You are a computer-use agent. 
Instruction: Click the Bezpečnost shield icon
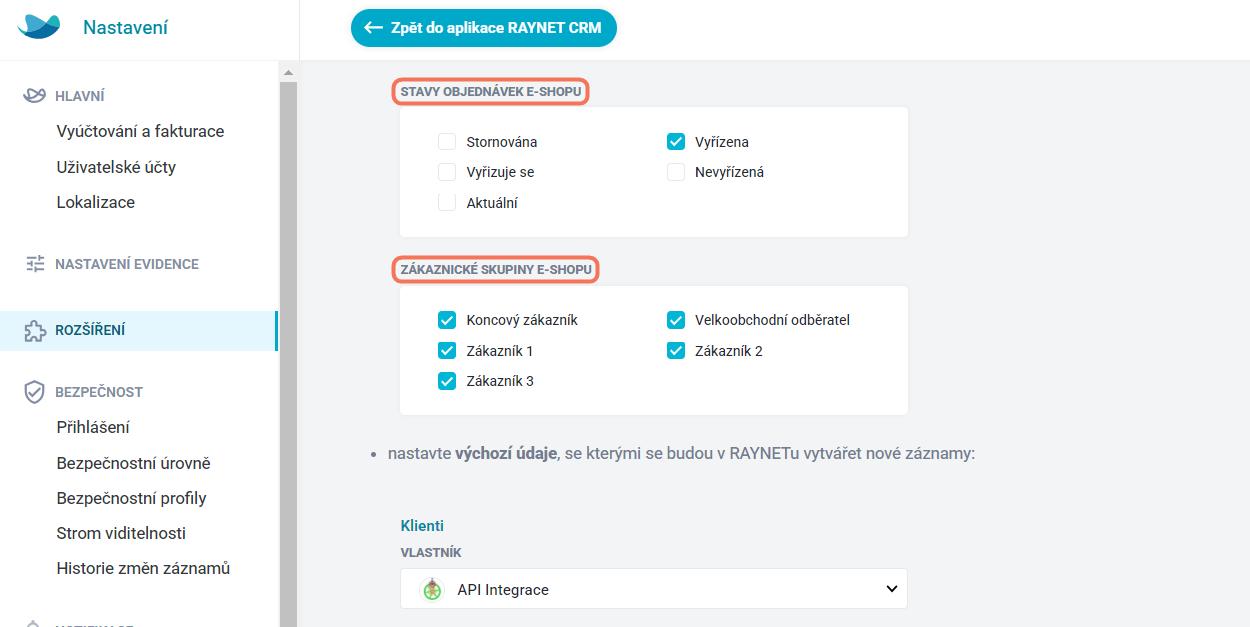[x=35, y=392]
